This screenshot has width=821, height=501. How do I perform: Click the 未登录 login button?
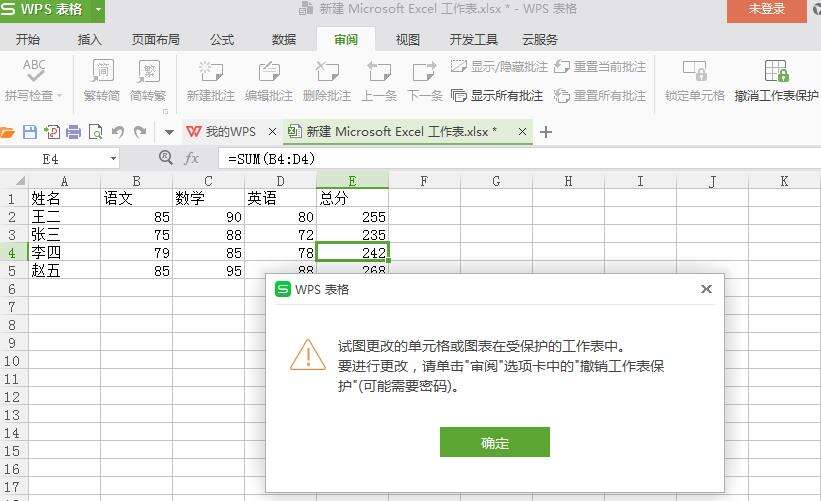point(767,9)
